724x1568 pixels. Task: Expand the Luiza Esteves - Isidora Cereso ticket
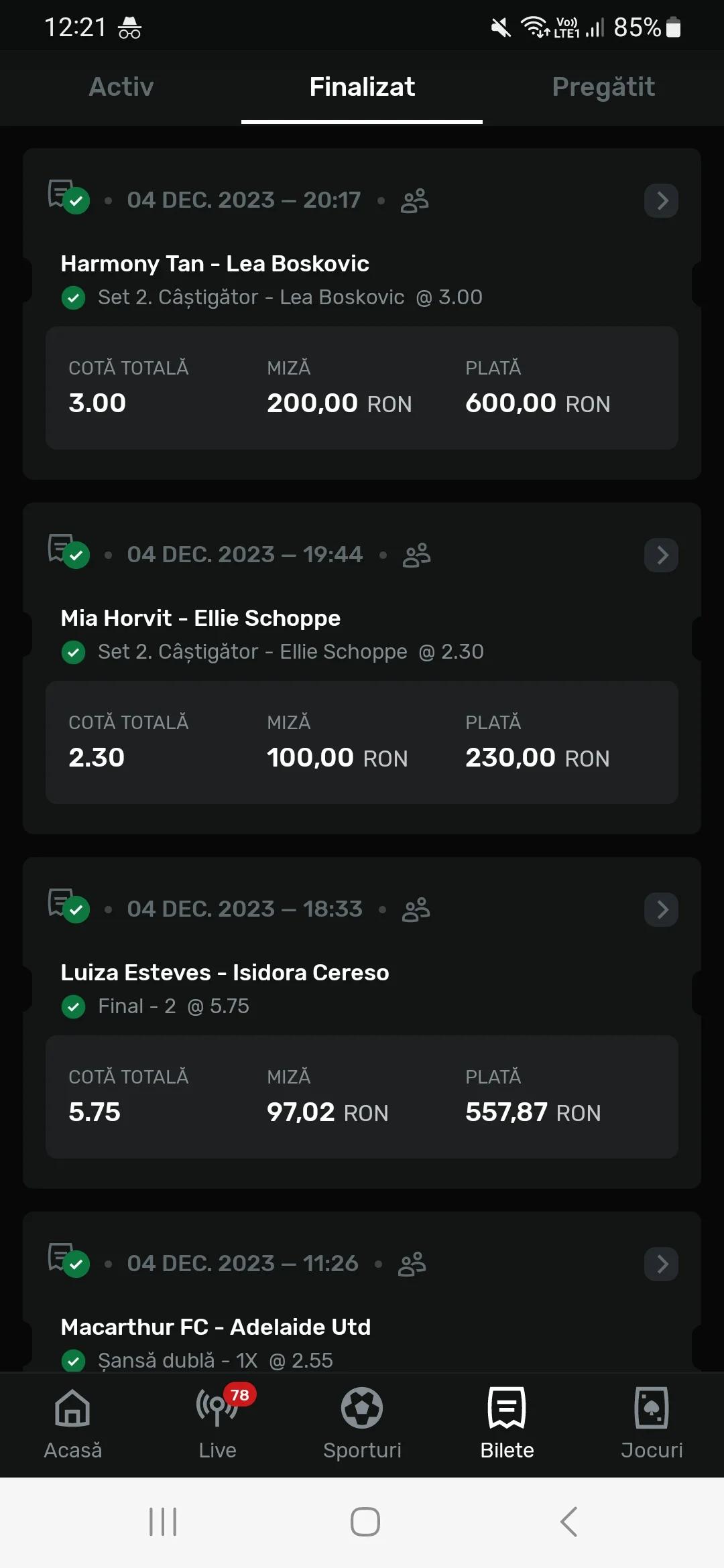(x=661, y=910)
